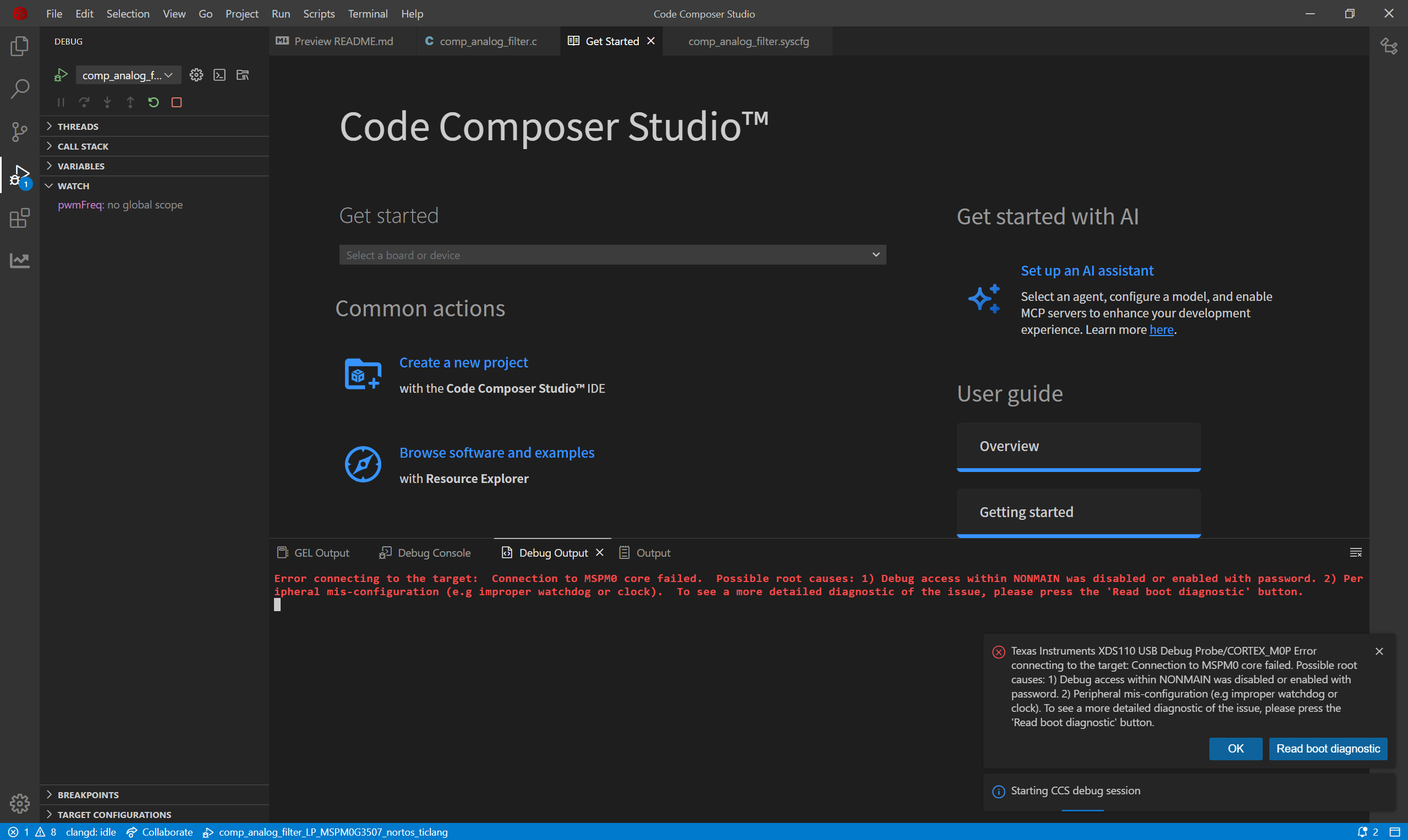Dismiss the XDS110 error notification
Screen dimensions: 1408x840
coord(1379,651)
